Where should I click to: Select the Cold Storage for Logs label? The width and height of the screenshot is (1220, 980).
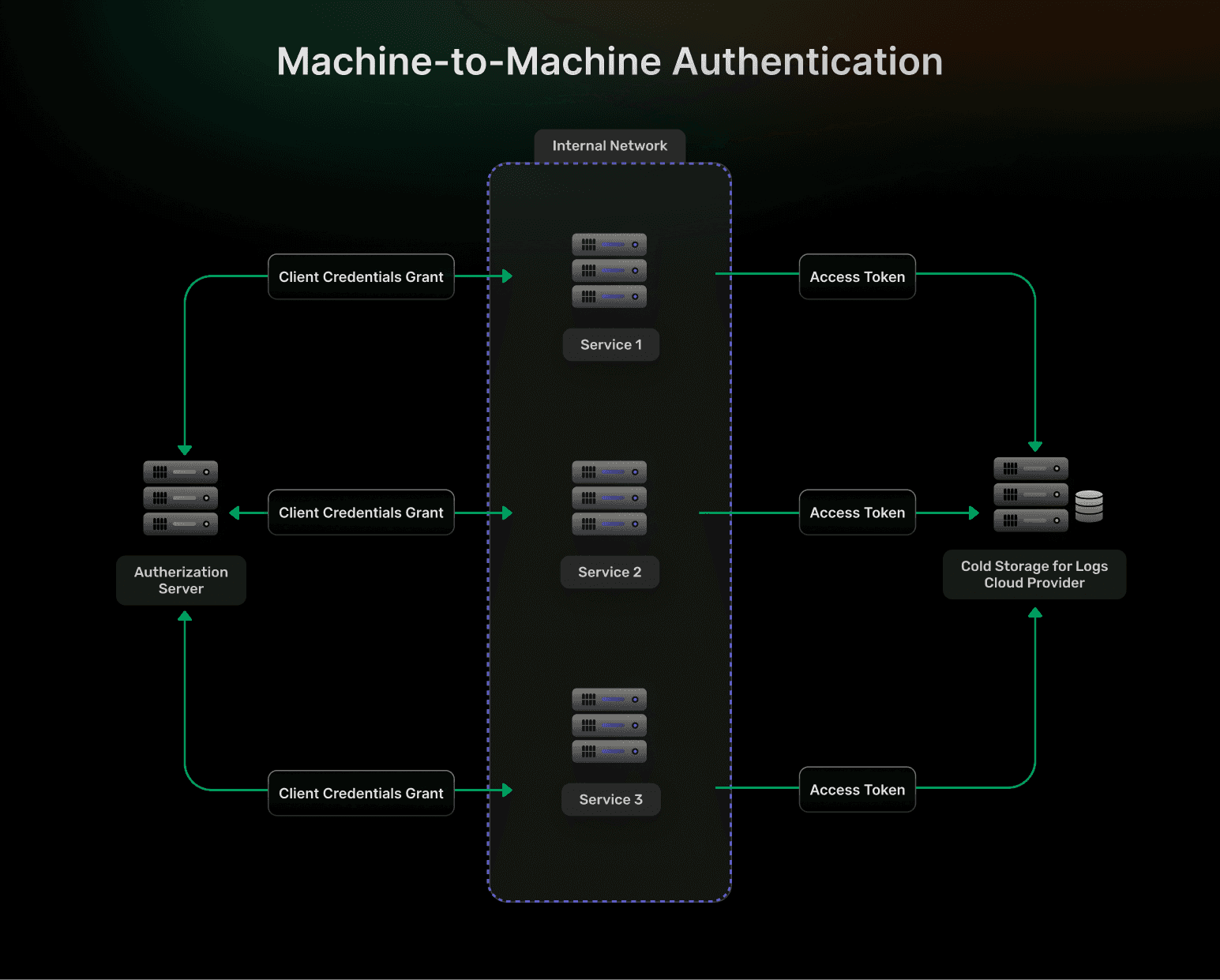click(1034, 575)
